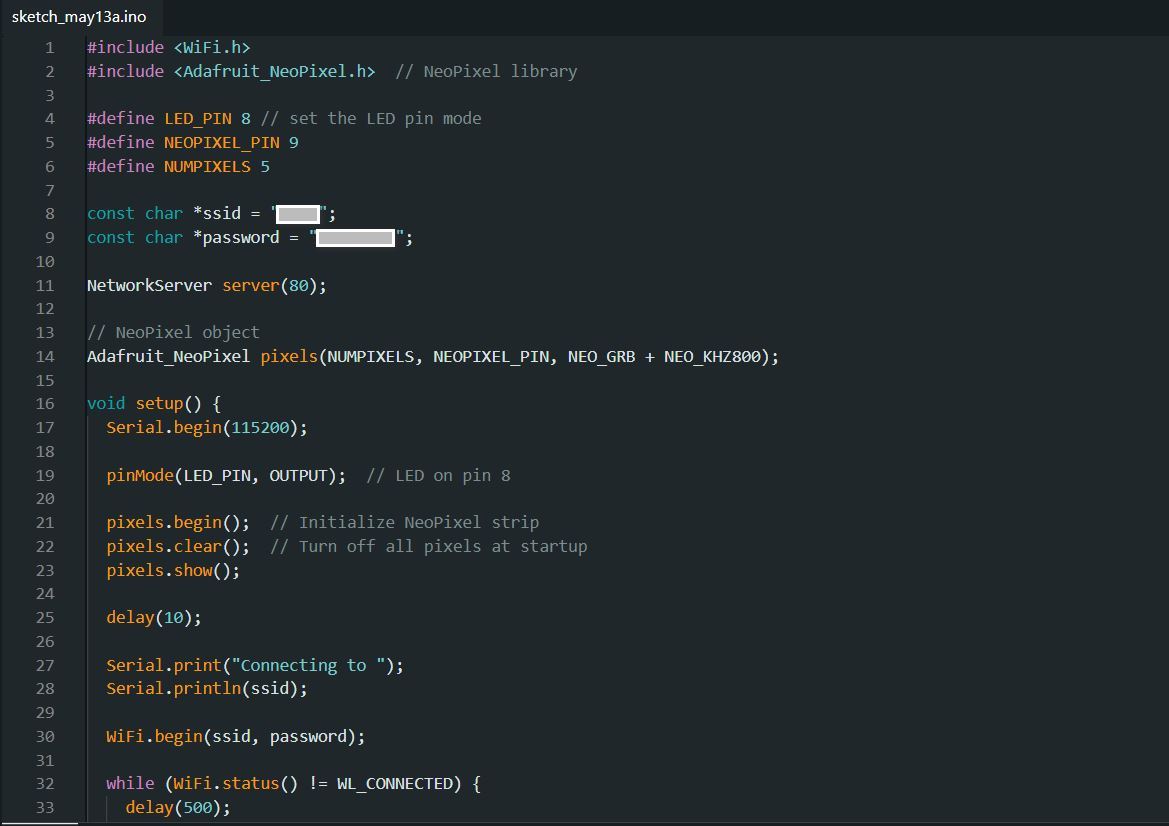Click the redacted ssid string value
The width and height of the screenshot is (1169, 826).
[298, 214]
